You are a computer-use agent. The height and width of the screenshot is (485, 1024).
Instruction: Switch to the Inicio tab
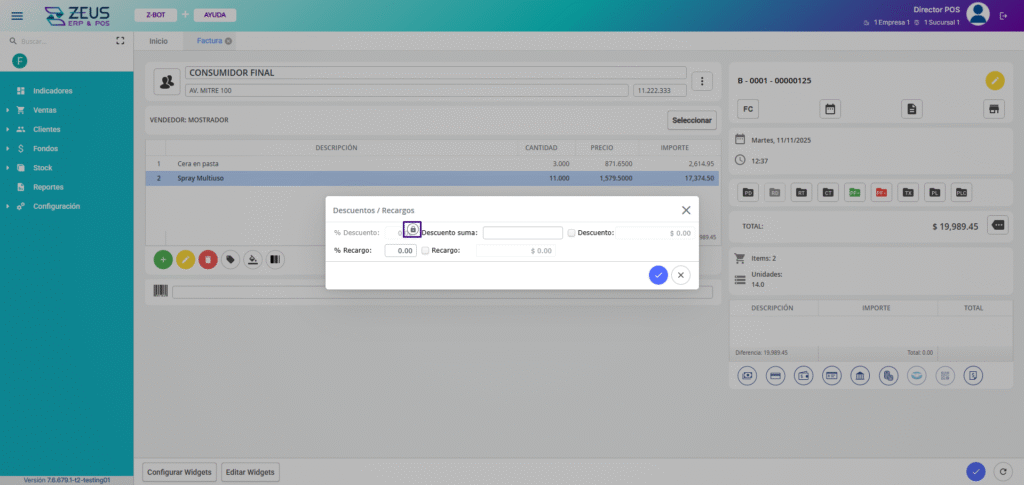pos(158,41)
